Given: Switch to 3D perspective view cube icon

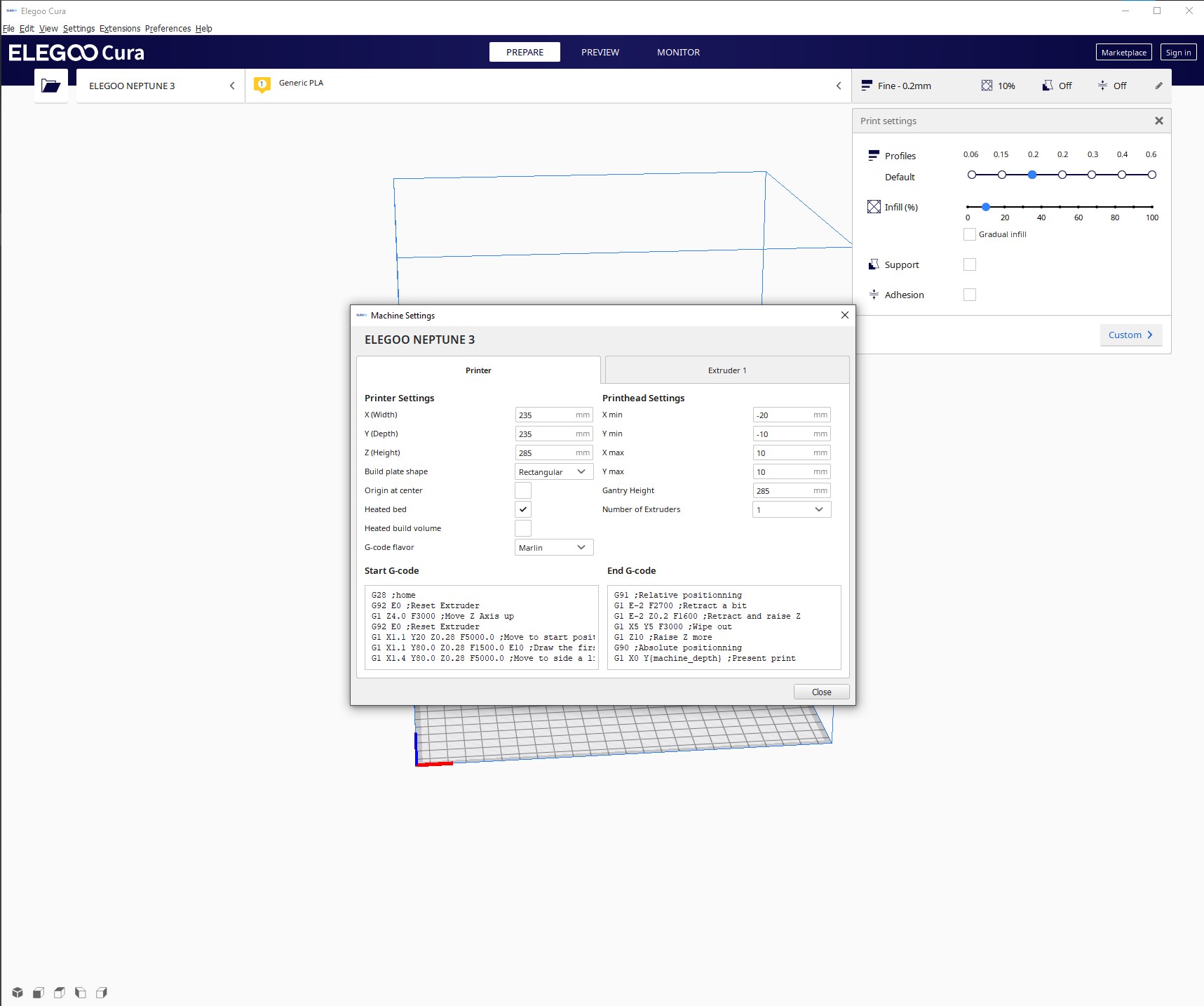Looking at the screenshot, I should click(18, 992).
